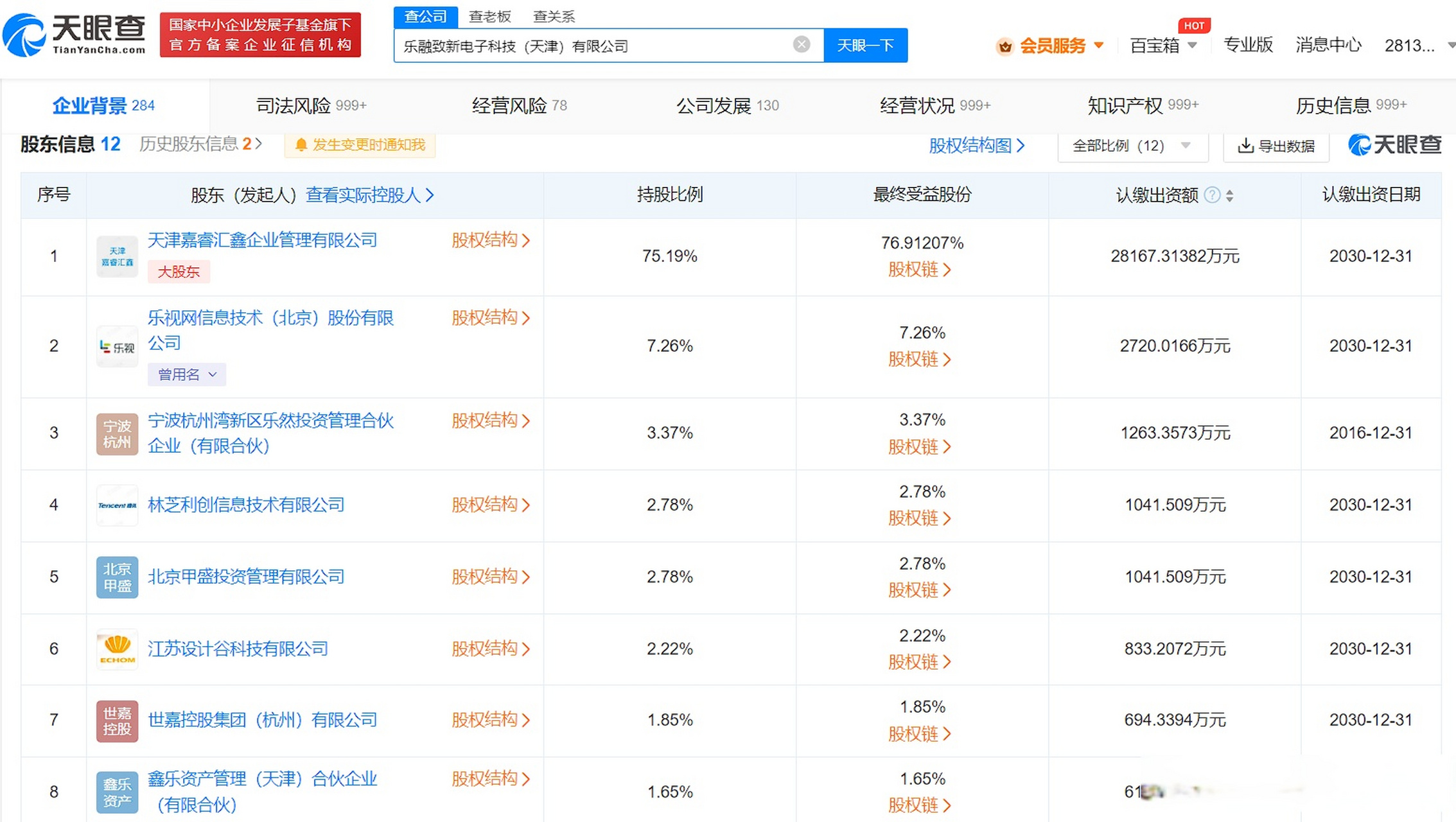Clear the search box with the X icon
1456x822 pixels.
click(801, 44)
